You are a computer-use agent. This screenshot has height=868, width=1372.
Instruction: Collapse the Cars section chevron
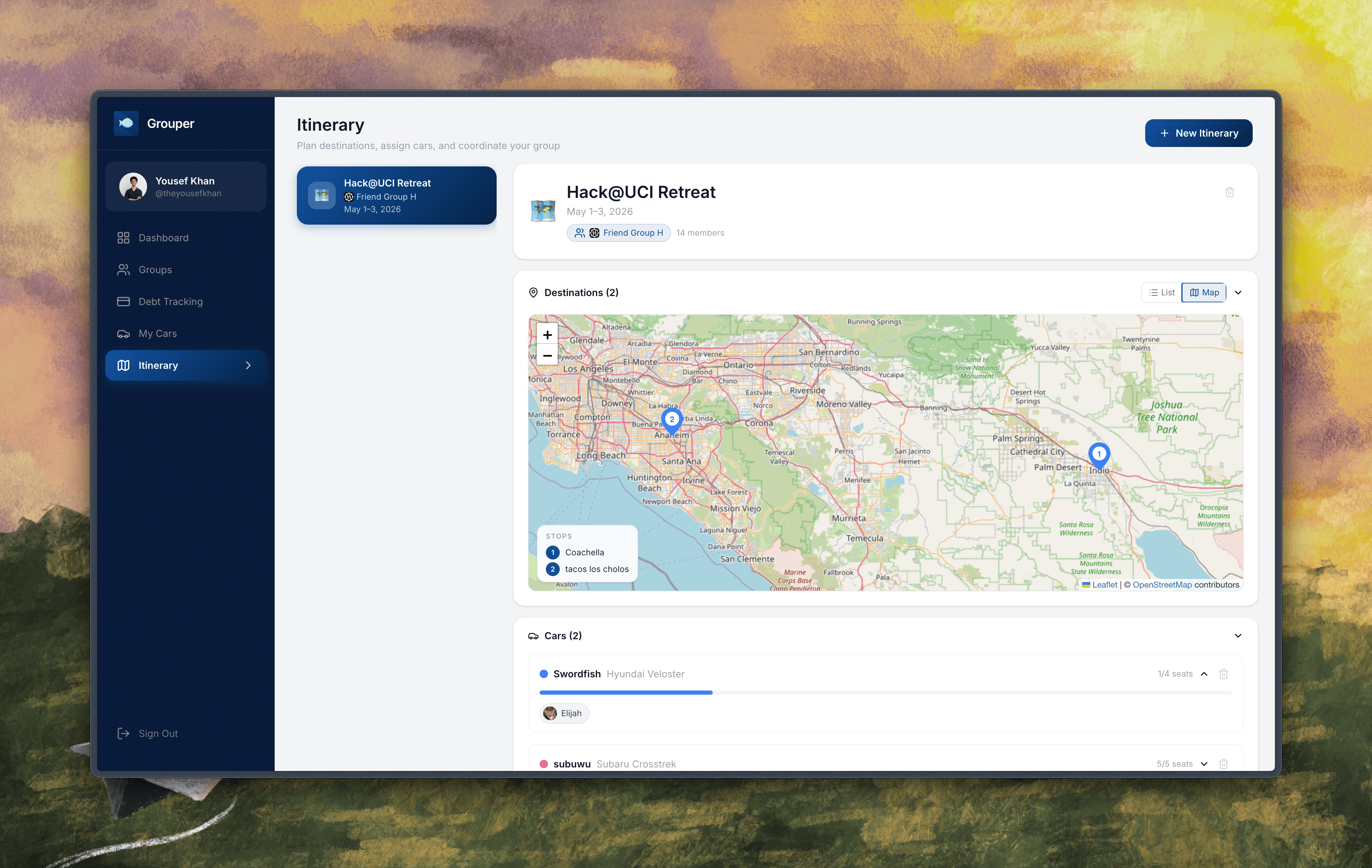pyautogui.click(x=1237, y=636)
